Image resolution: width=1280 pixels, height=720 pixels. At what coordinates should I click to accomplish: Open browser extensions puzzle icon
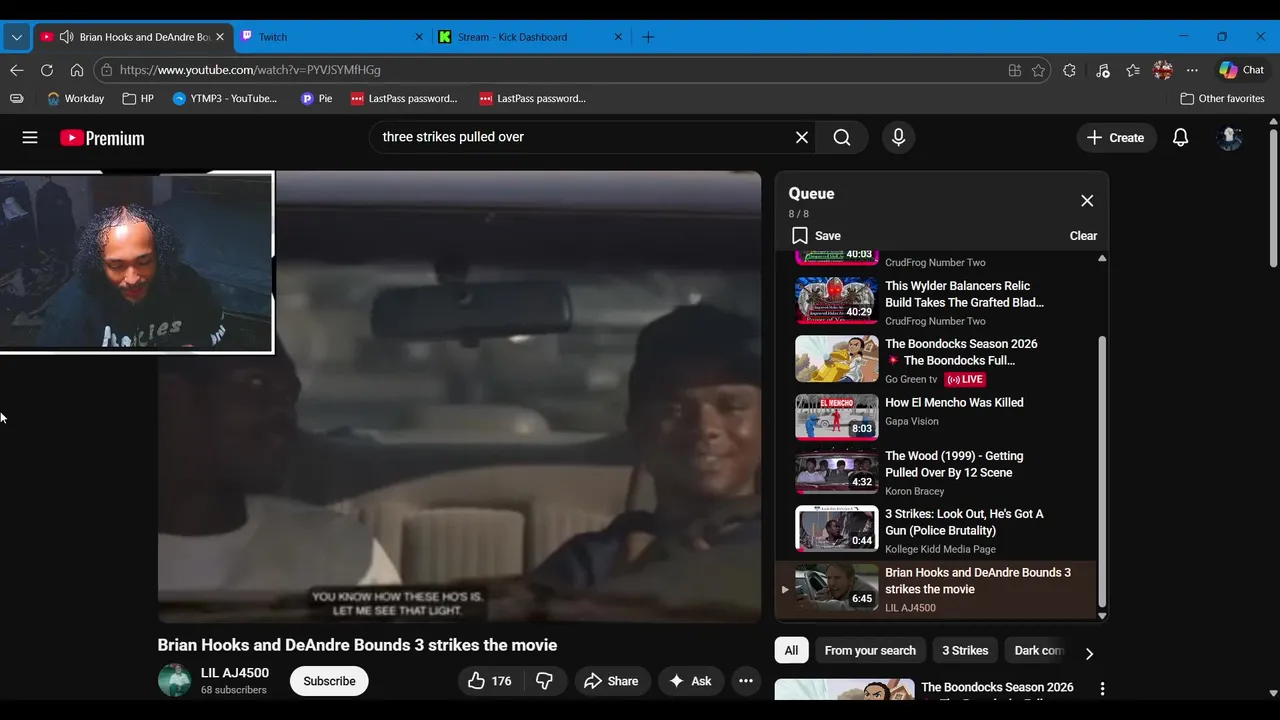[1069, 70]
